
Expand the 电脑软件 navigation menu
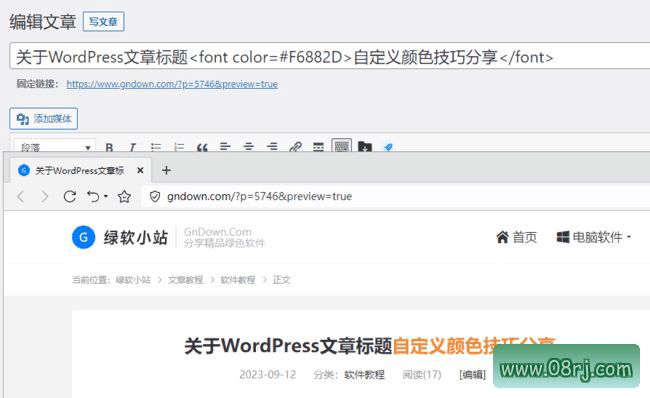click(594, 237)
